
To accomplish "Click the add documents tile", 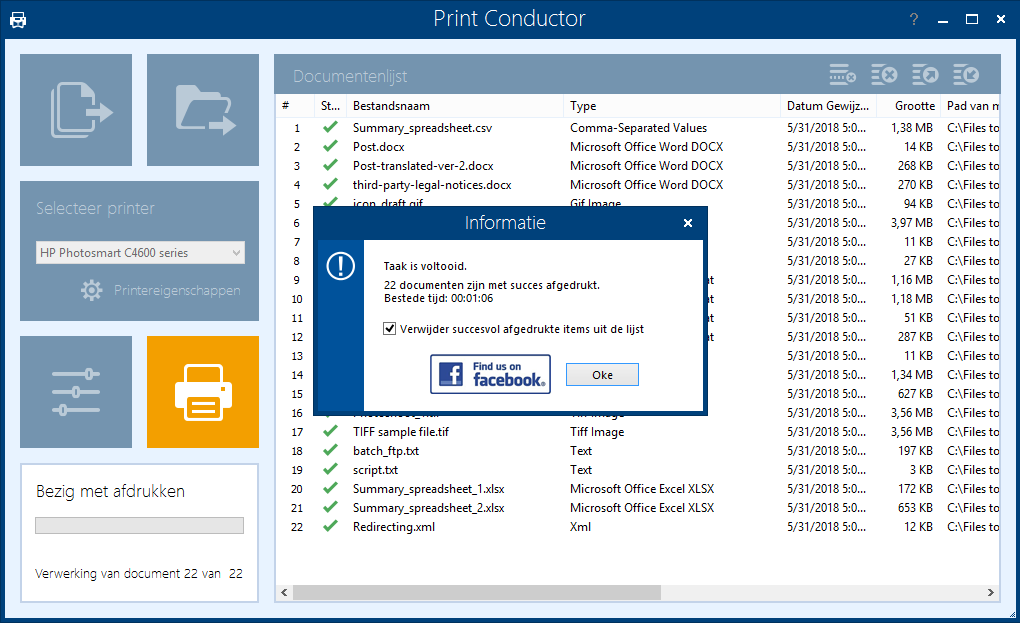I will pyautogui.click(x=76, y=110).
